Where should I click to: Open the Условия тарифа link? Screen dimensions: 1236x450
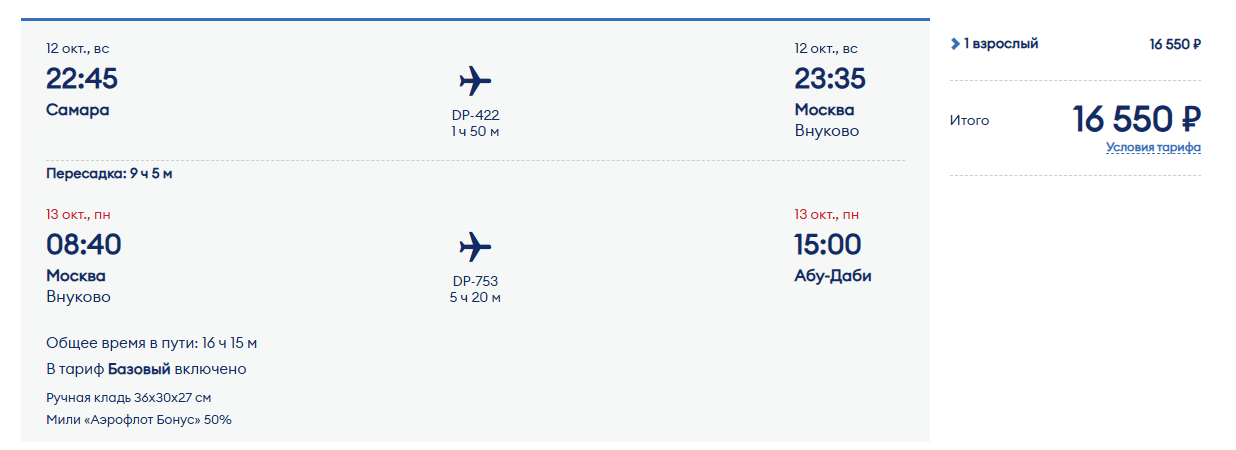[x=1153, y=147]
